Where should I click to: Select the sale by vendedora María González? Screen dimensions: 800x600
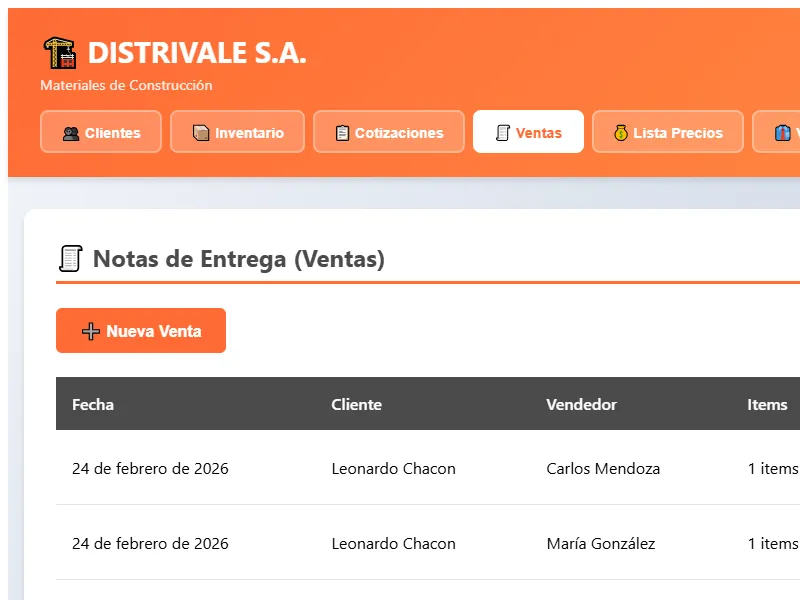tap(599, 543)
